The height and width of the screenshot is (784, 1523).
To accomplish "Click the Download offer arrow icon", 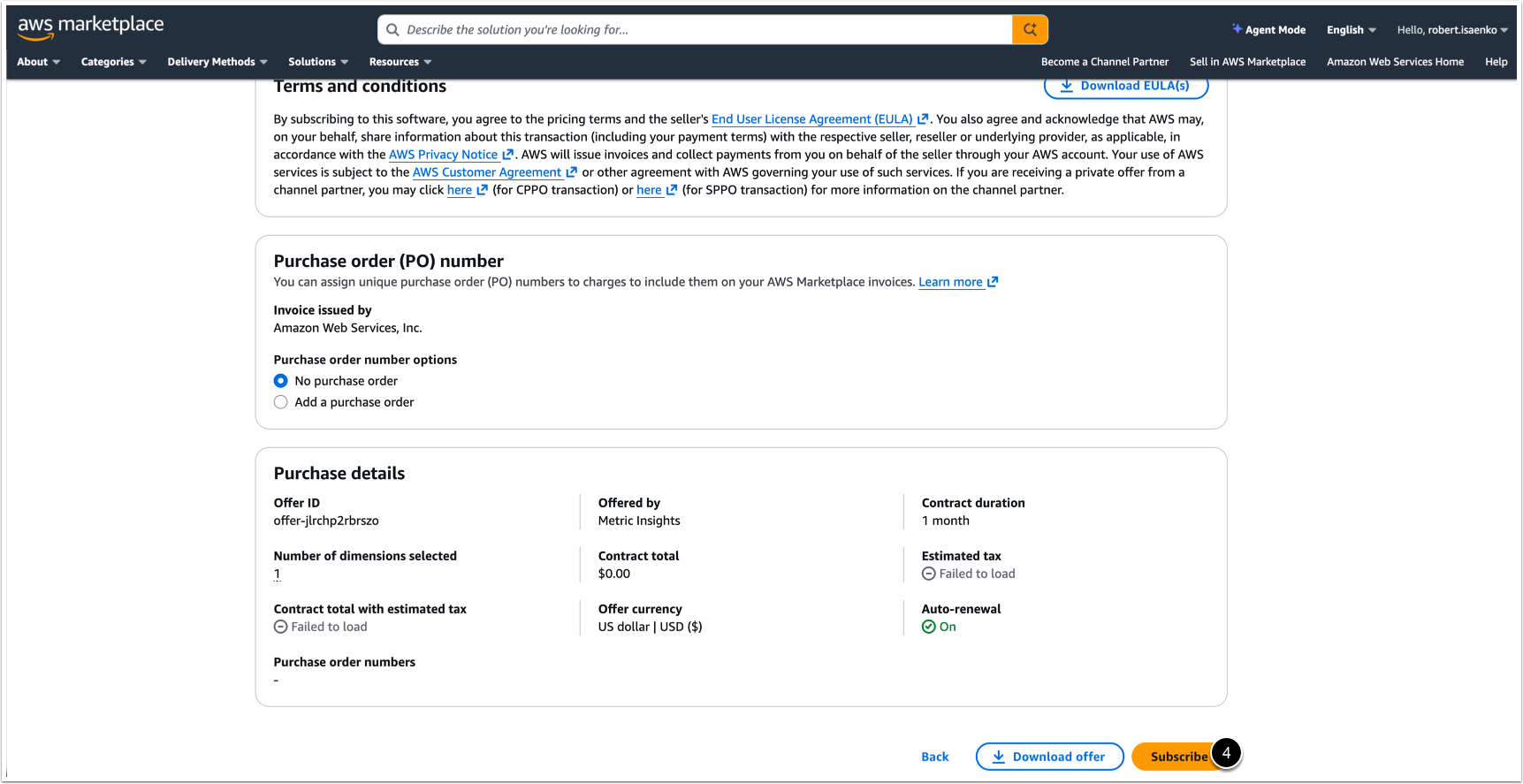I will coord(999,757).
